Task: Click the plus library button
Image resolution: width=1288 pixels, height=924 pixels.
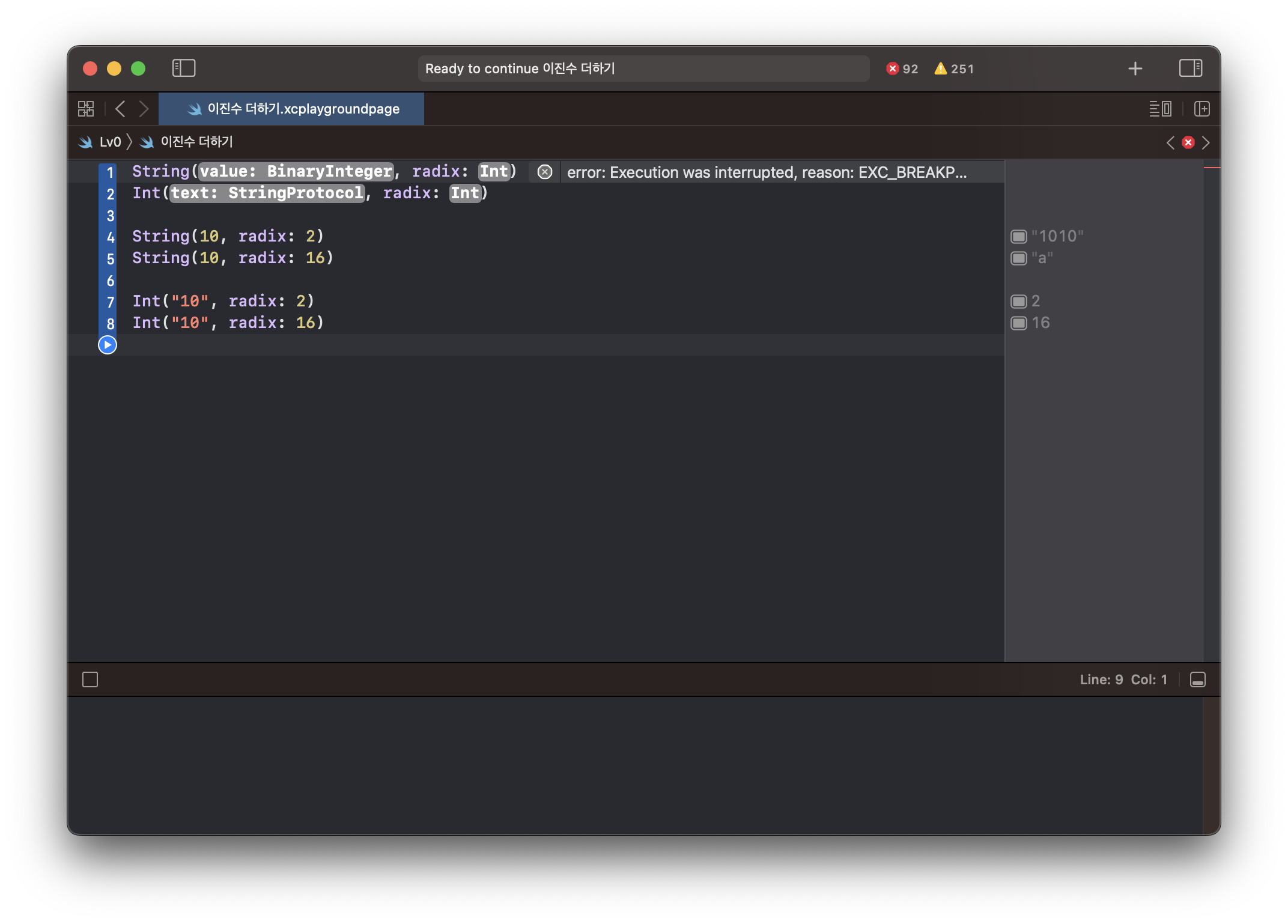Action: point(1135,68)
